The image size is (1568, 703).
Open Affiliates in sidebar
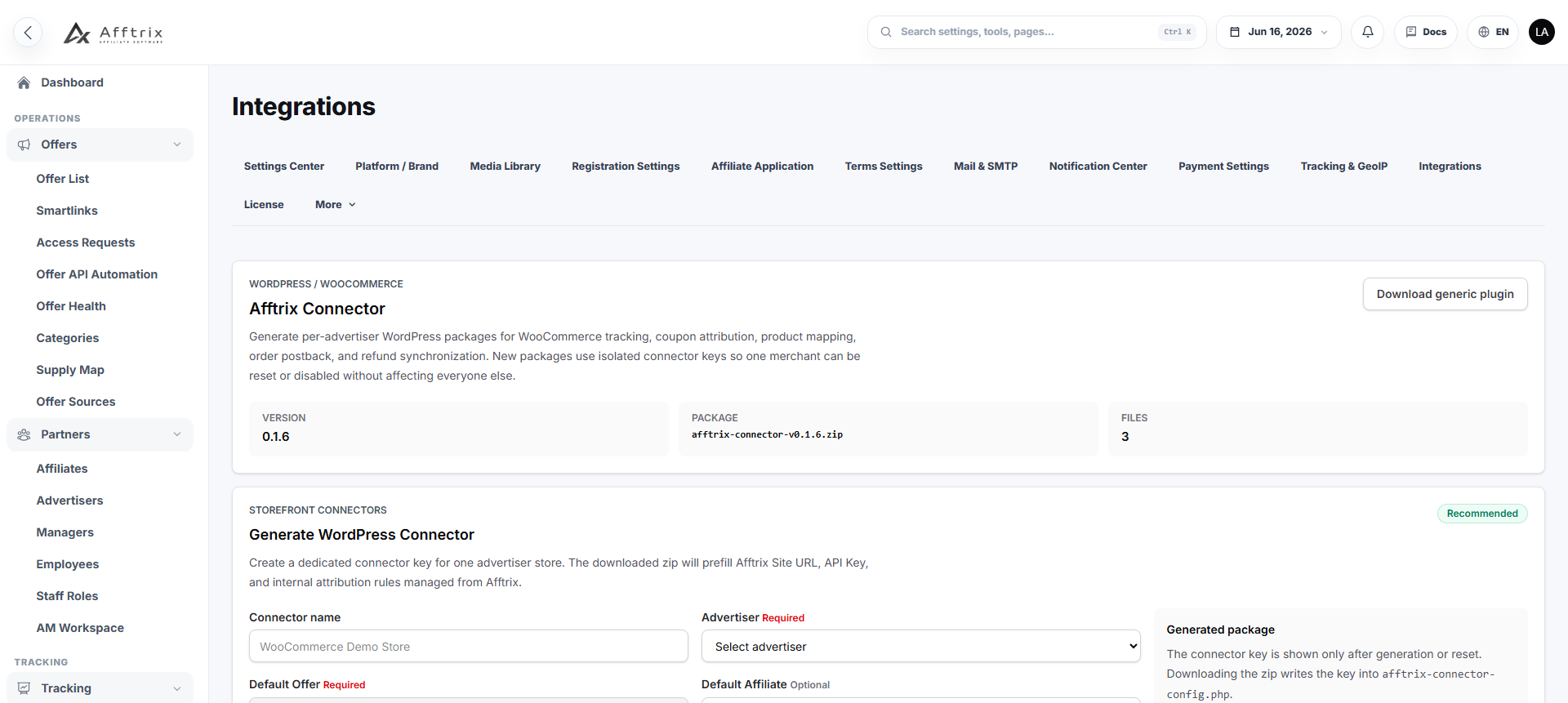point(62,469)
